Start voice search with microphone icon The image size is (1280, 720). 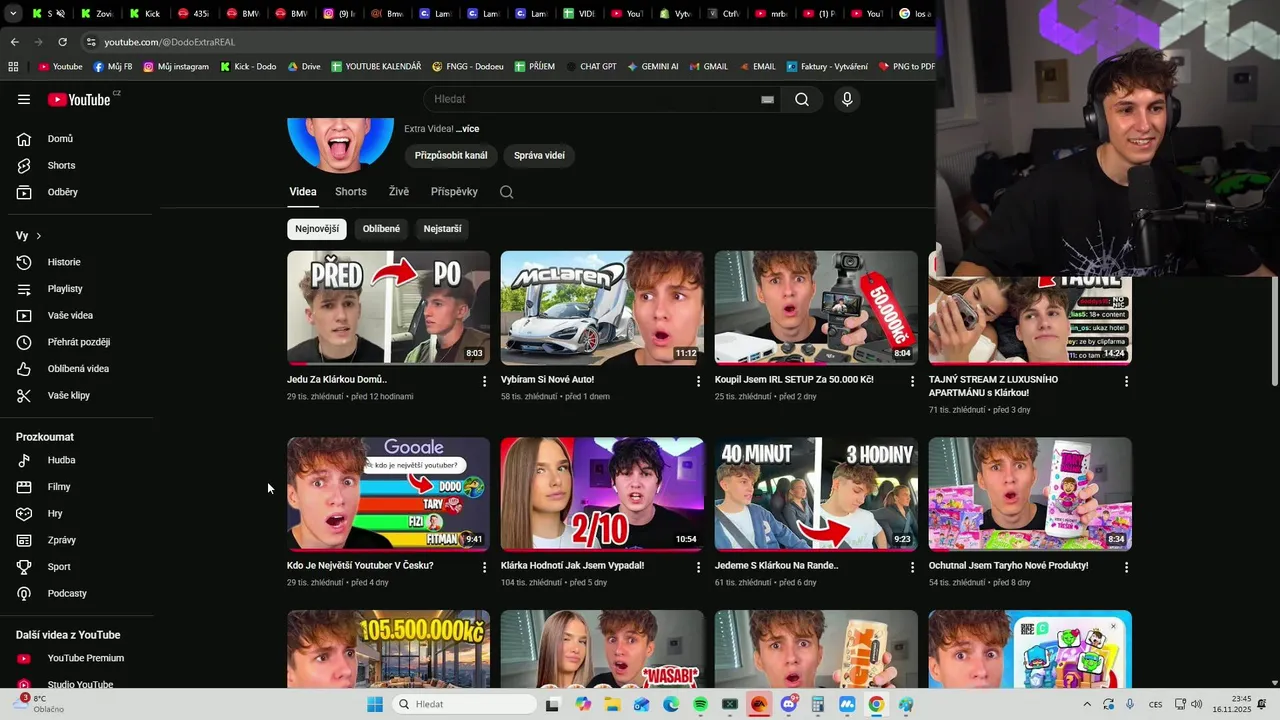(847, 99)
